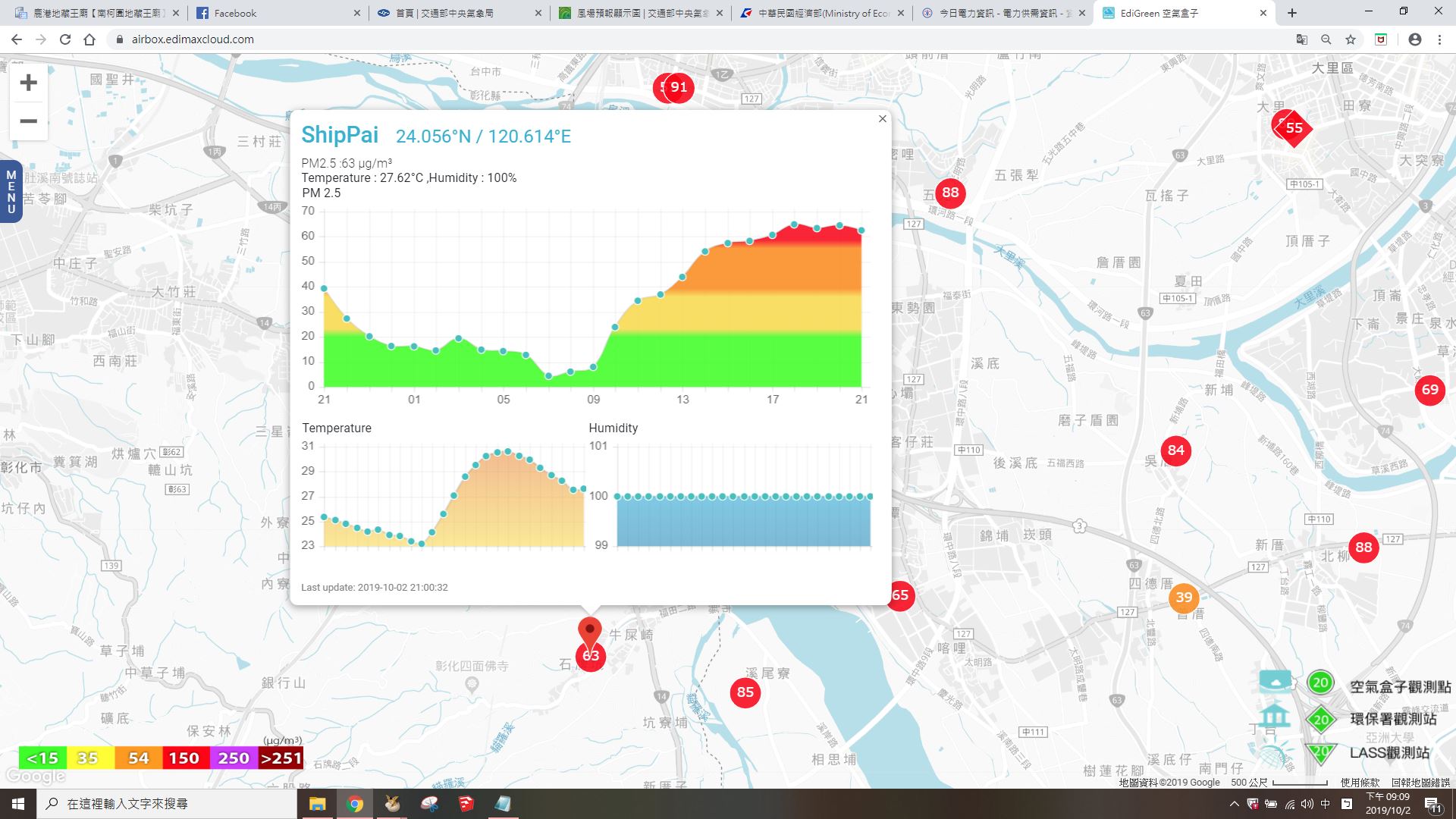Image resolution: width=1456 pixels, height=819 pixels.
Task: Bookmark this page with the star
Action: pos(1350,39)
